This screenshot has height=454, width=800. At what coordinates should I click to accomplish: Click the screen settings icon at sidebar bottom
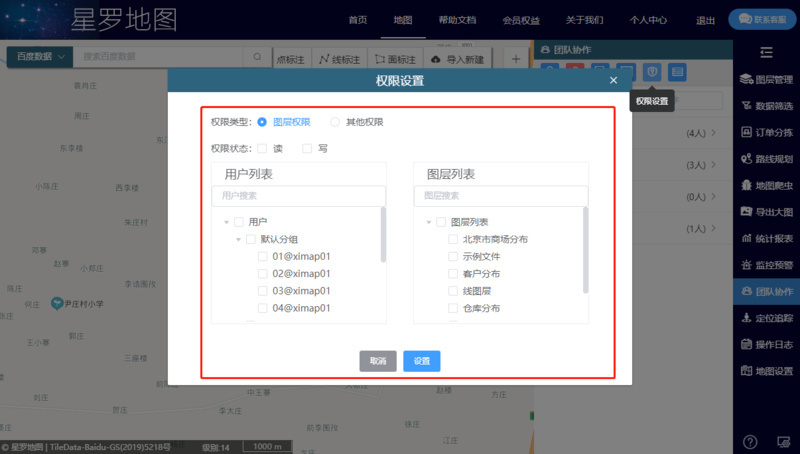pos(783,442)
